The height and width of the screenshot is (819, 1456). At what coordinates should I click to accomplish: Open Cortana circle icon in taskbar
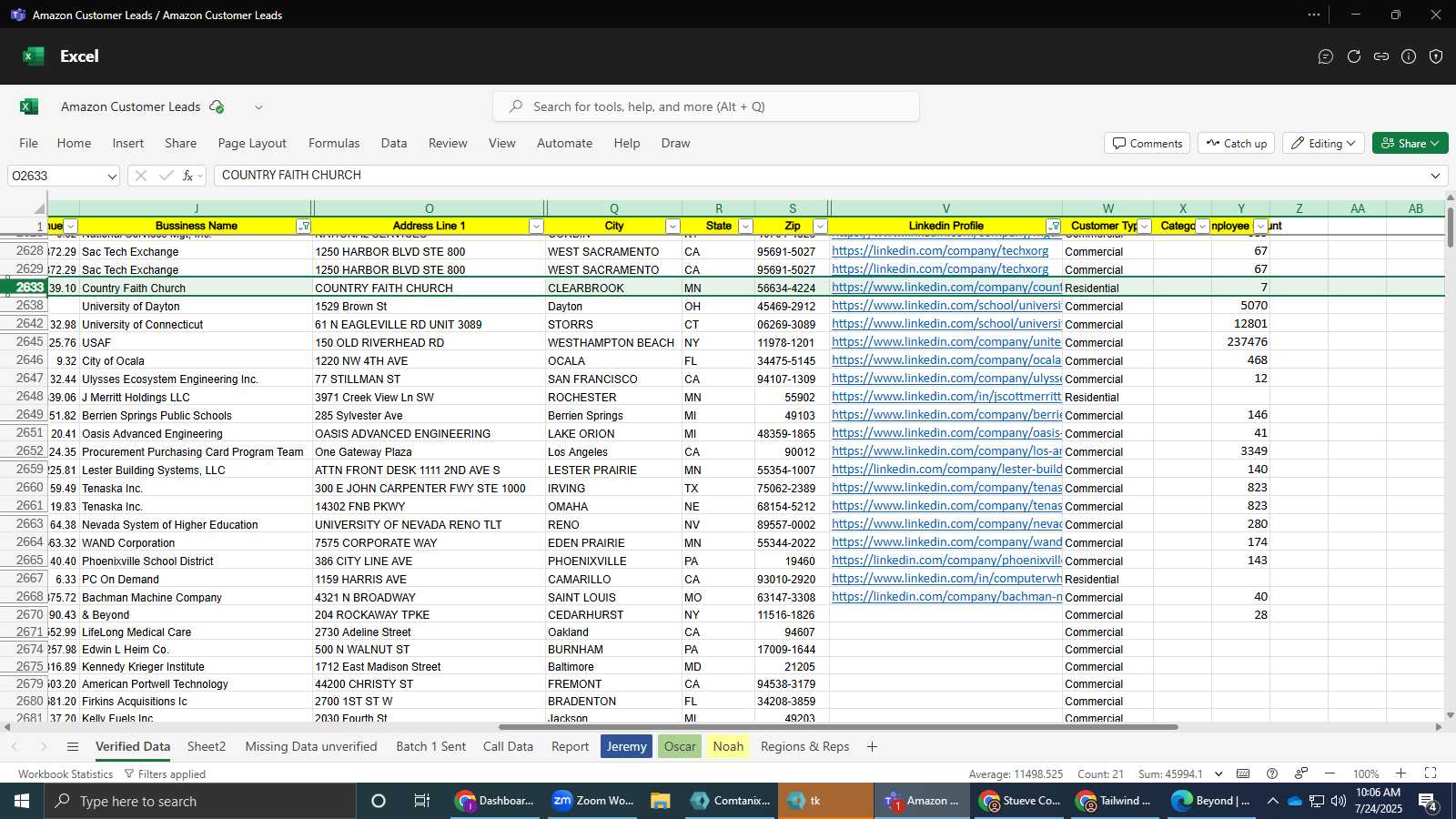[379, 801]
